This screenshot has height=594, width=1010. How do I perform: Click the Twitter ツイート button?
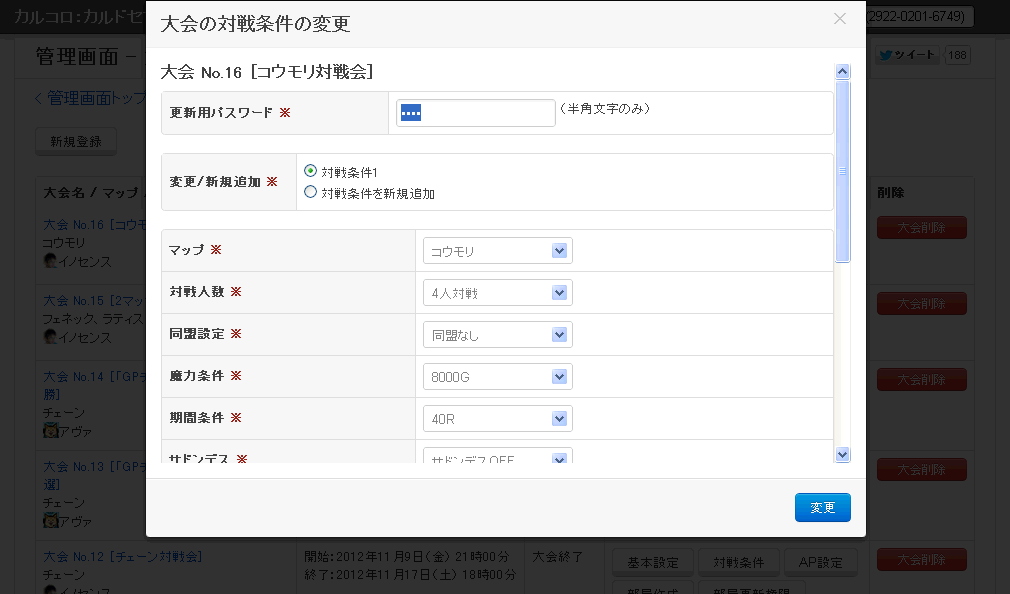click(x=907, y=56)
